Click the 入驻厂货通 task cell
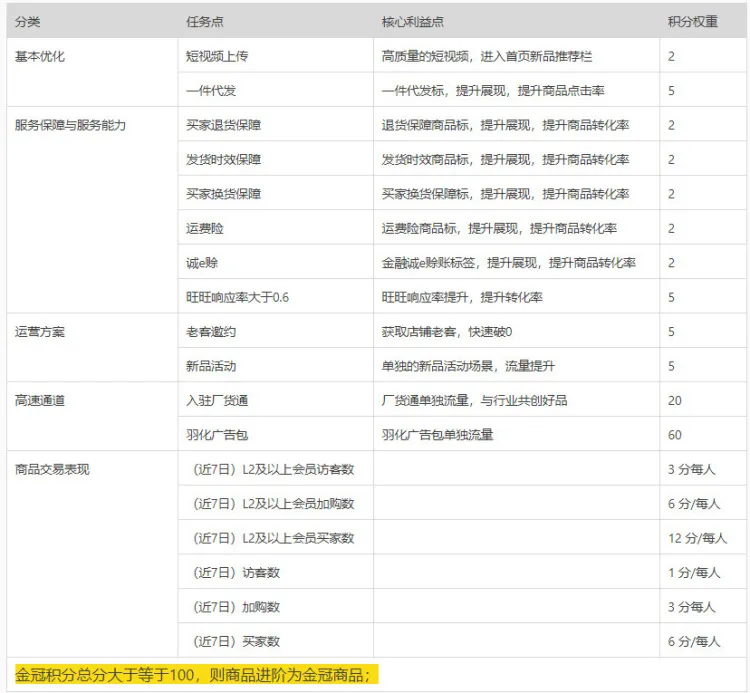The image size is (750, 693). point(276,400)
